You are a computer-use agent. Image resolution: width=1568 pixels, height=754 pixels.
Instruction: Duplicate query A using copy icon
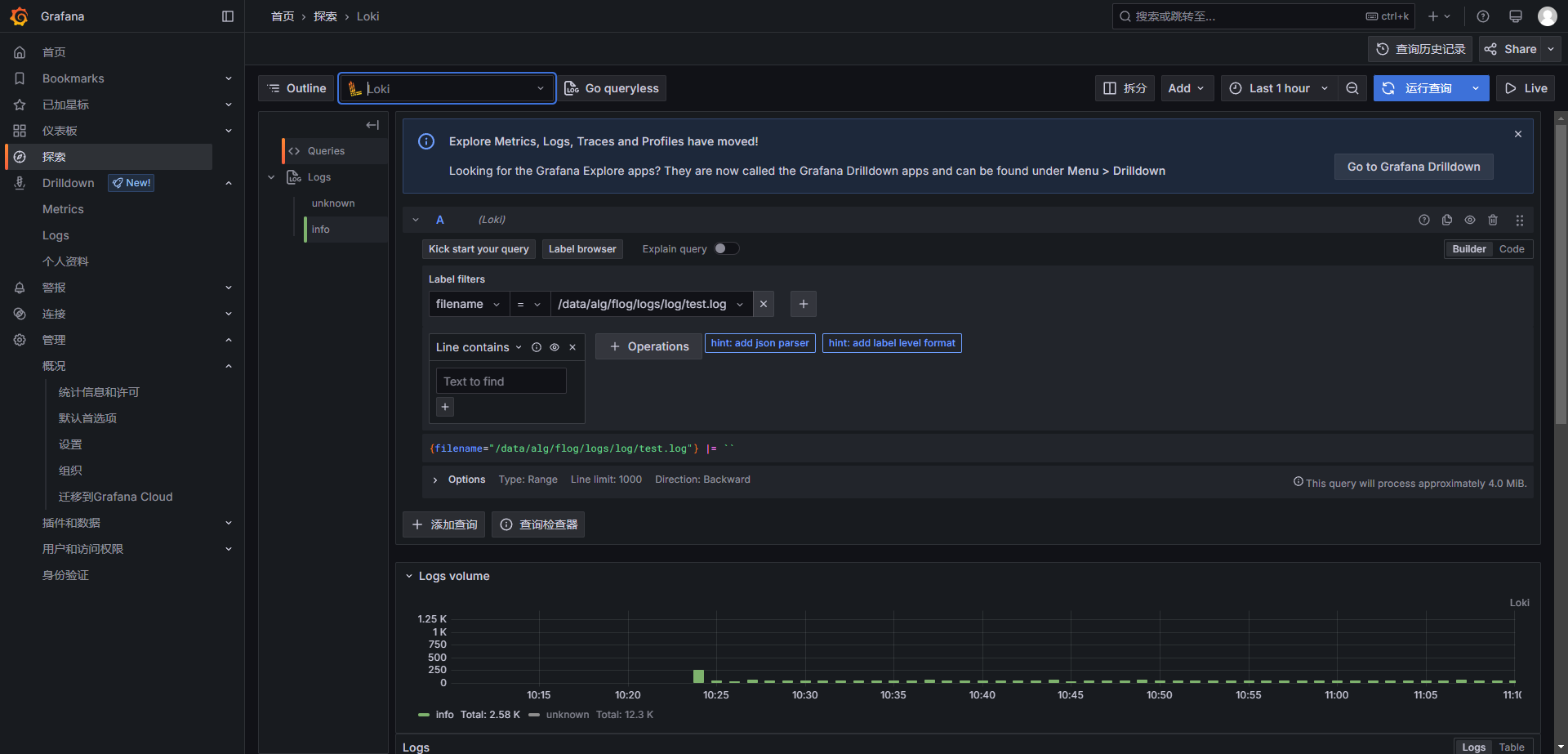point(1447,220)
